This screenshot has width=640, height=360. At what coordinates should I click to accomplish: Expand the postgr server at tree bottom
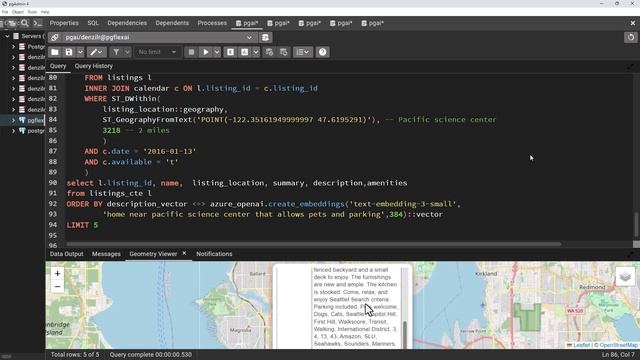(13, 131)
